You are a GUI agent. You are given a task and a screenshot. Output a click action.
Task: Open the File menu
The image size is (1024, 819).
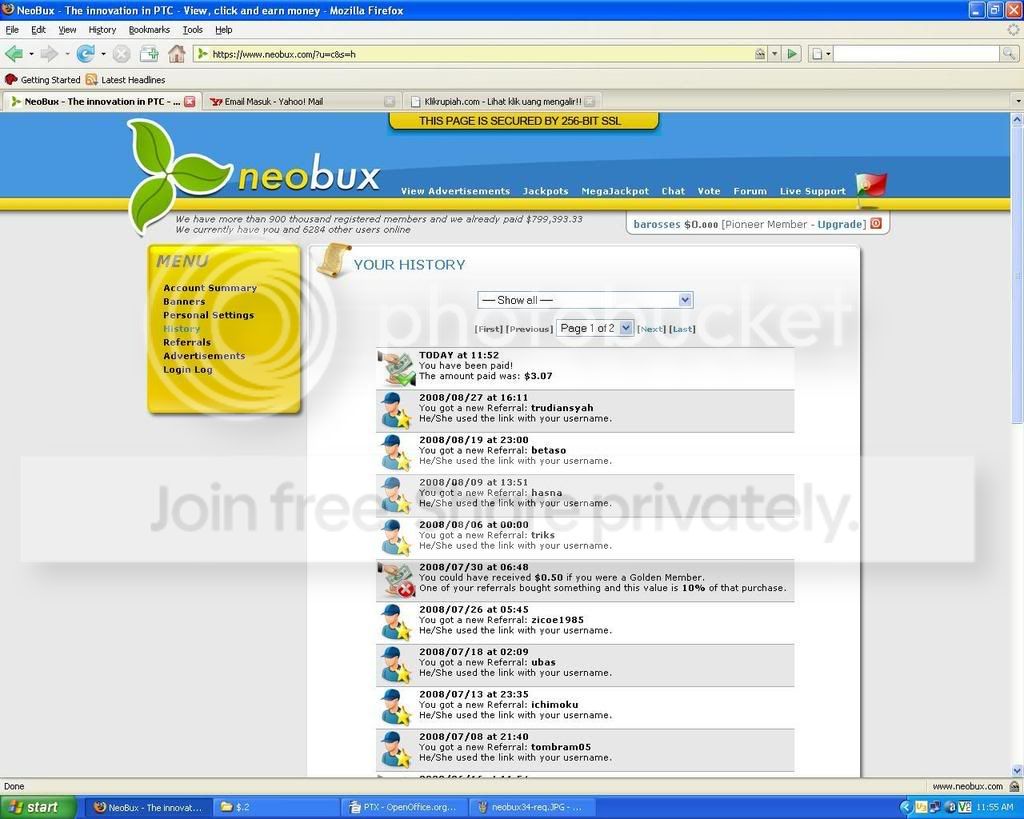click(12, 29)
